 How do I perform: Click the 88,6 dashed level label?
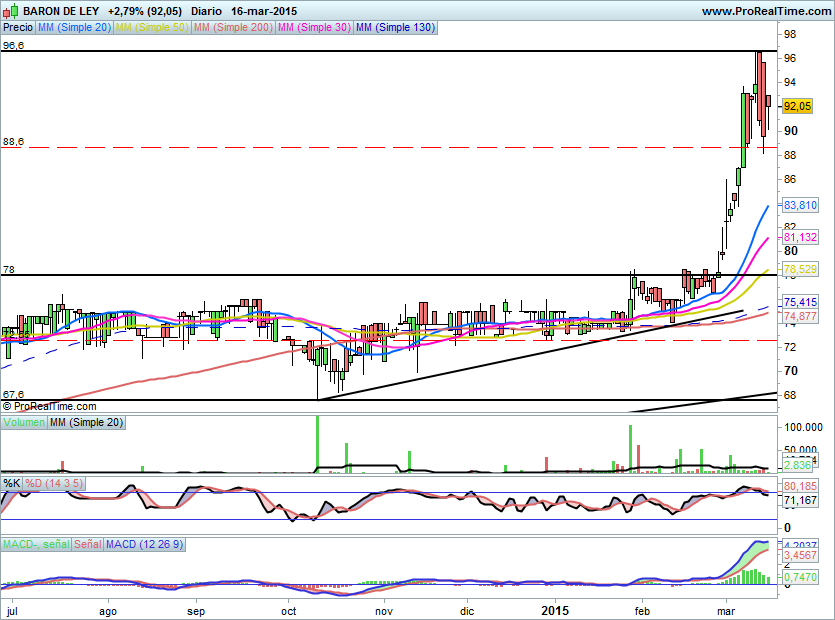(x=13, y=142)
